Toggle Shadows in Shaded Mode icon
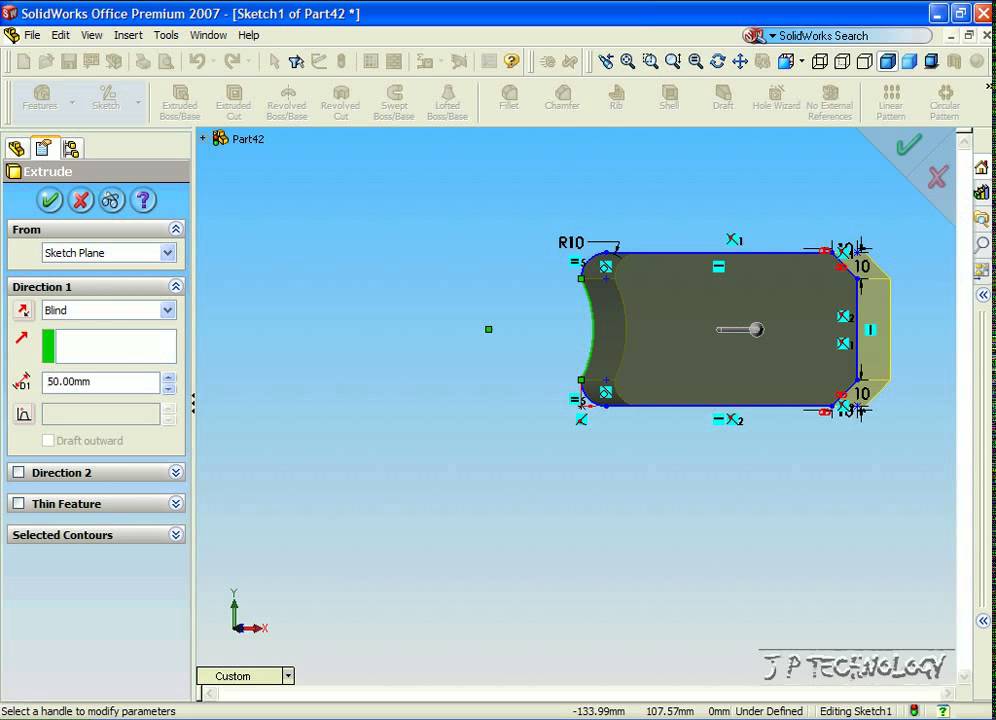996x720 pixels. click(x=932, y=61)
